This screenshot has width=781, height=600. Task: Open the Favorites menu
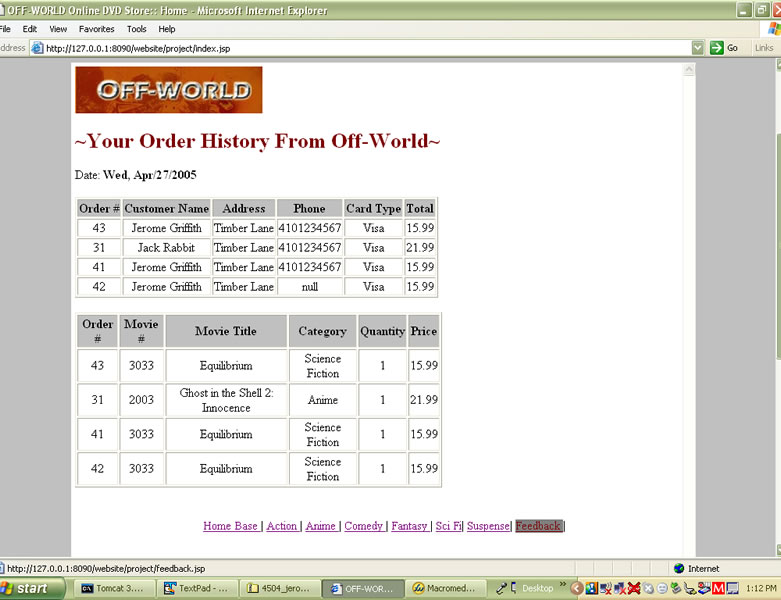(x=97, y=29)
